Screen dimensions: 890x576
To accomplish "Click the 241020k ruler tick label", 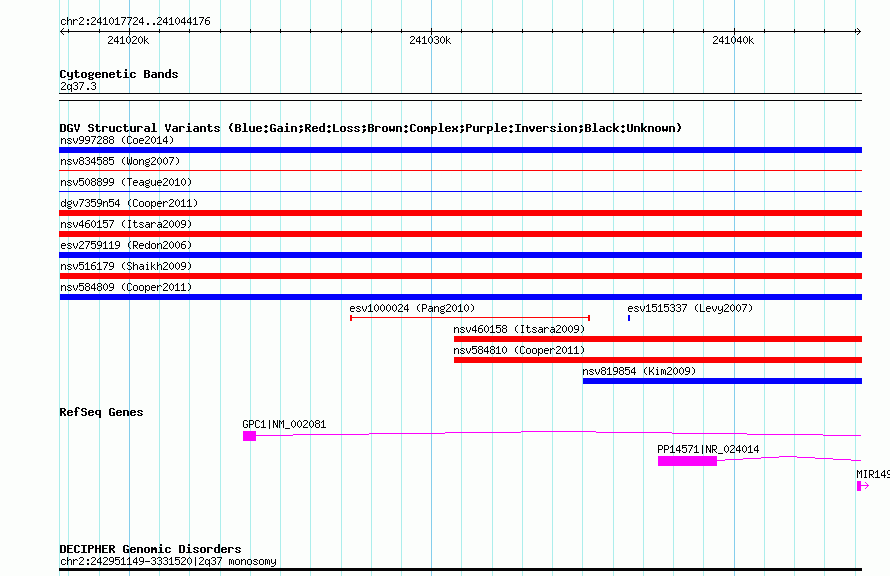I will (x=128, y=40).
